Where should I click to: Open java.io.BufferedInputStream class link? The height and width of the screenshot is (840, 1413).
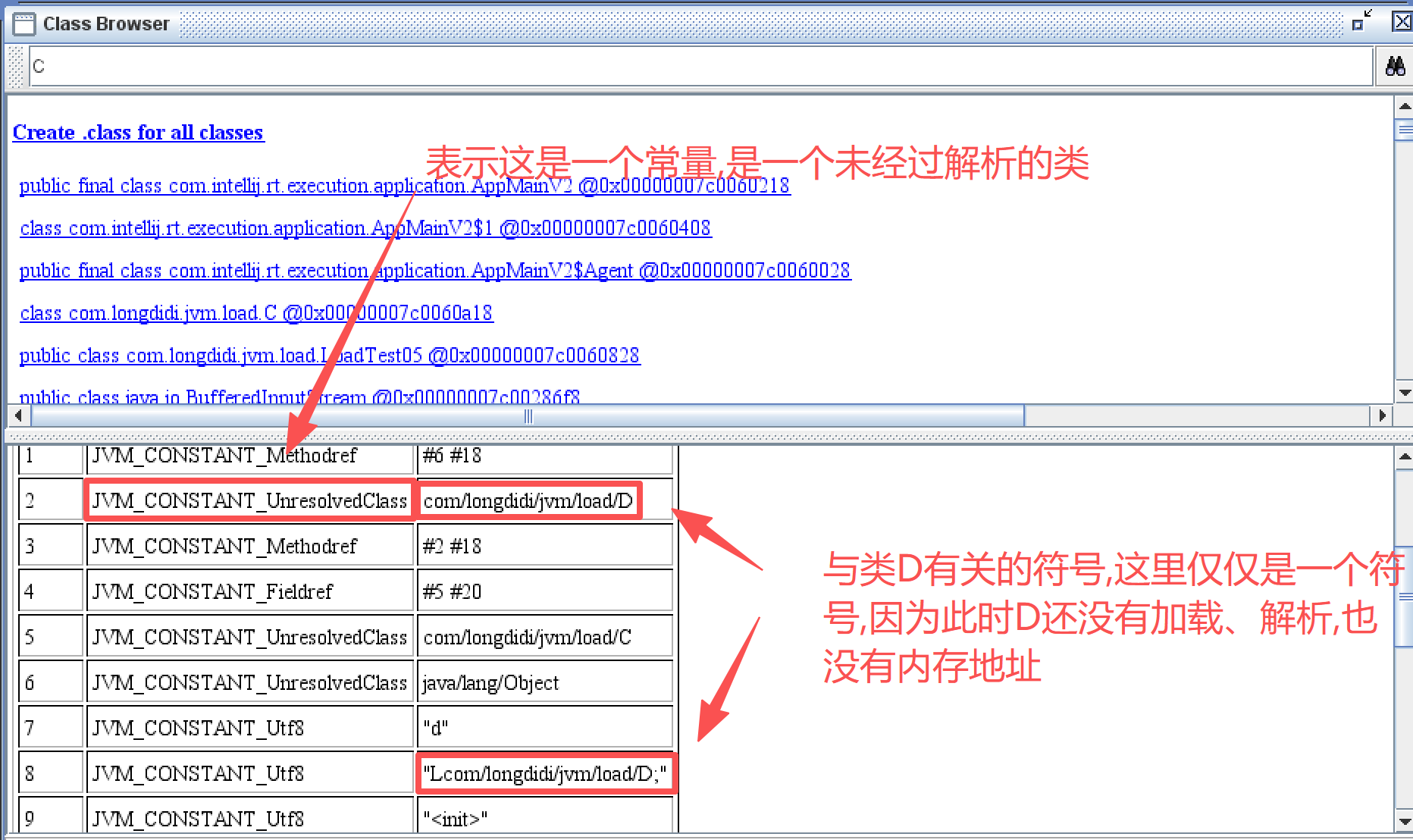(x=299, y=396)
